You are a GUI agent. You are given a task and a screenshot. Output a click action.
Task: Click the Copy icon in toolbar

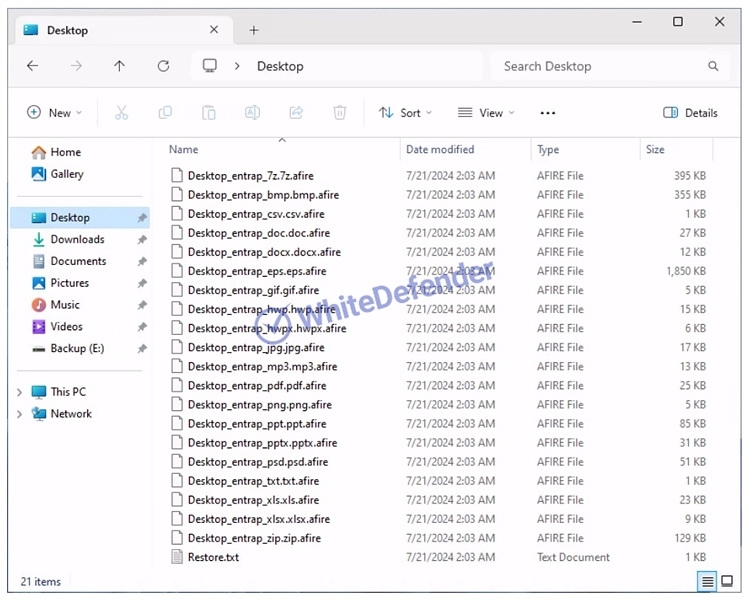click(x=165, y=113)
